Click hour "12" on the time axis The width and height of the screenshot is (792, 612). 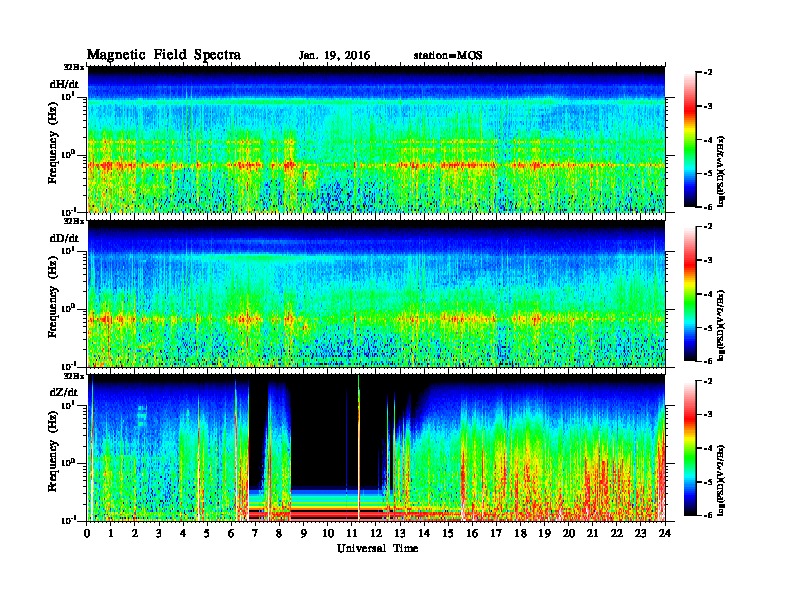point(376,534)
